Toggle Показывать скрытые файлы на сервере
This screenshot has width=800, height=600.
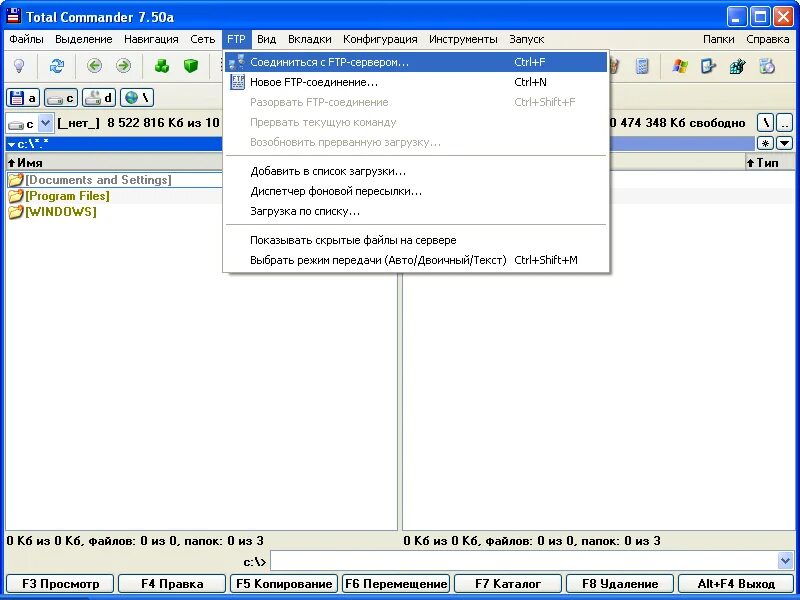click(416, 240)
